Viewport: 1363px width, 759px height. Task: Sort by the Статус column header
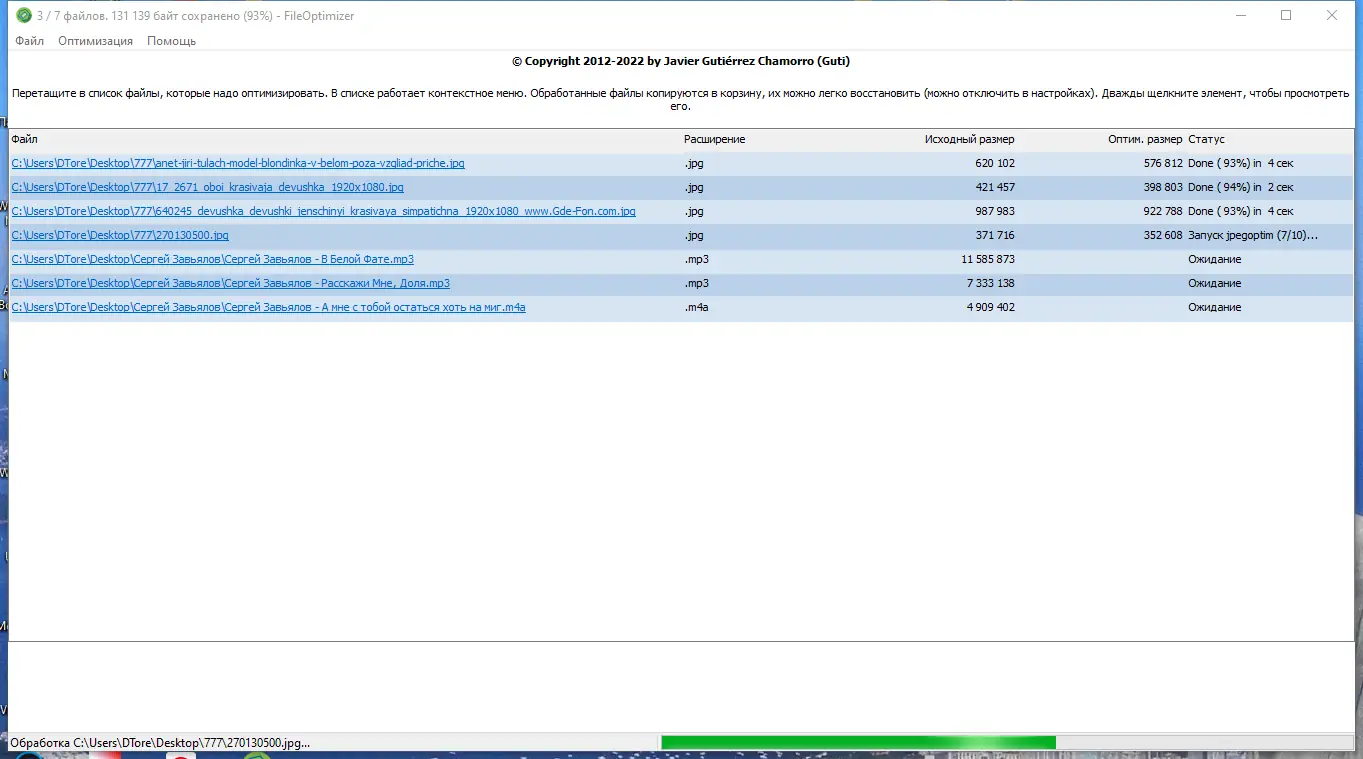tap(1206, 139)
